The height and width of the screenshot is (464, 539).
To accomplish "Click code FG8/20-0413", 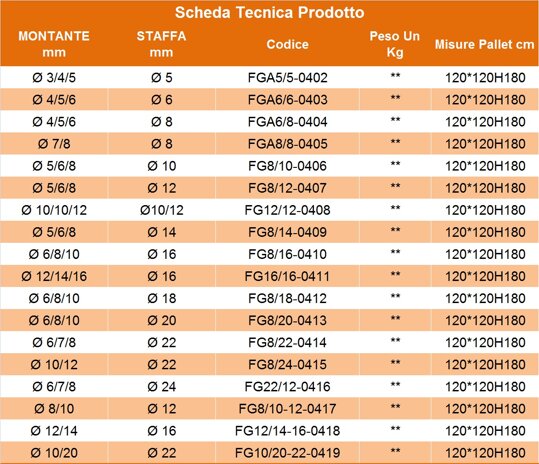I will (x=287, y=320).
